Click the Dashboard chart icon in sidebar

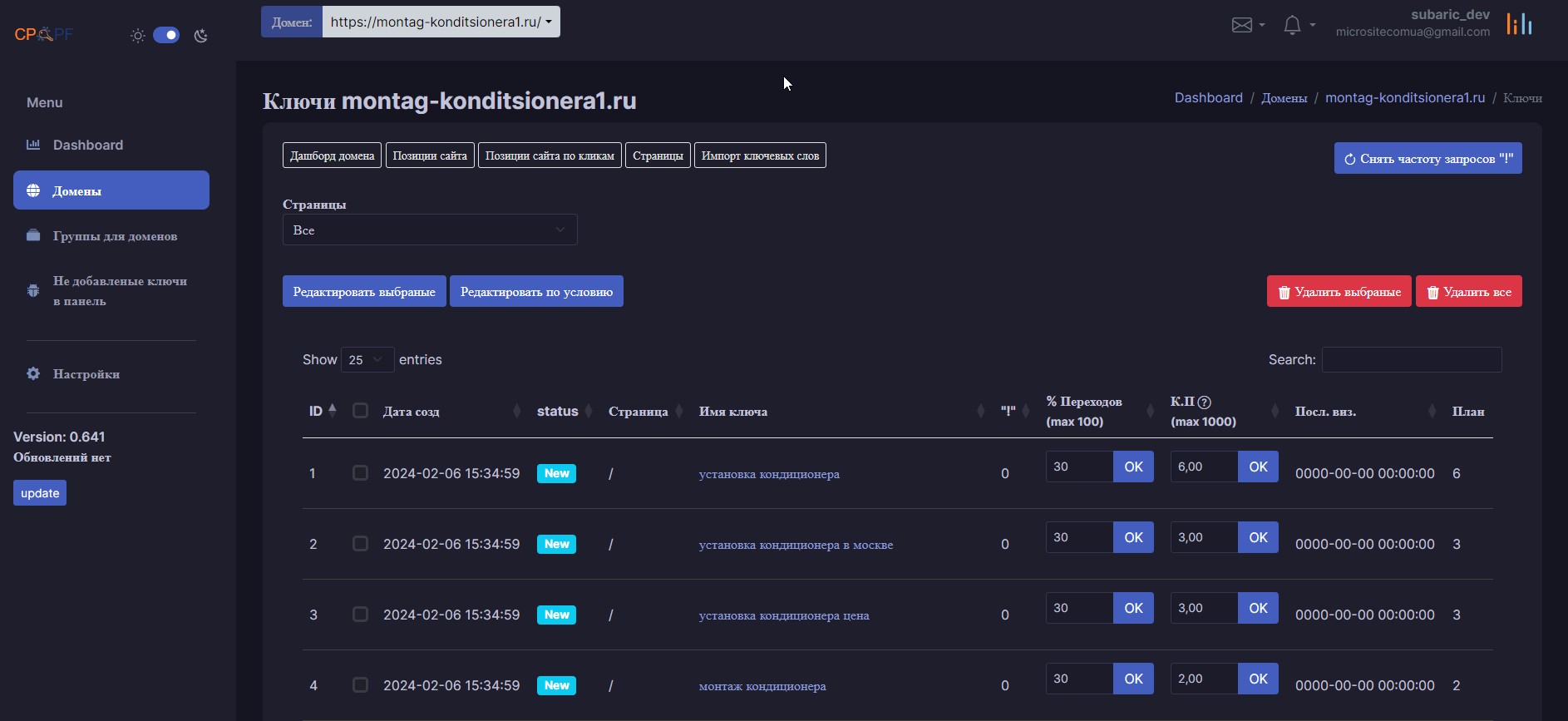pyautogui.click(x=33, y=145)
